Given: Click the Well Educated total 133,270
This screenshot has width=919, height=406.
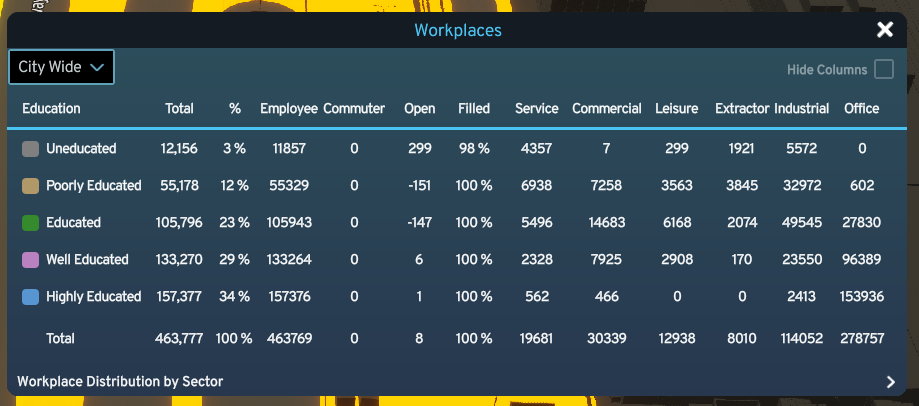Looking at the screenshot, I should [179, 260].
